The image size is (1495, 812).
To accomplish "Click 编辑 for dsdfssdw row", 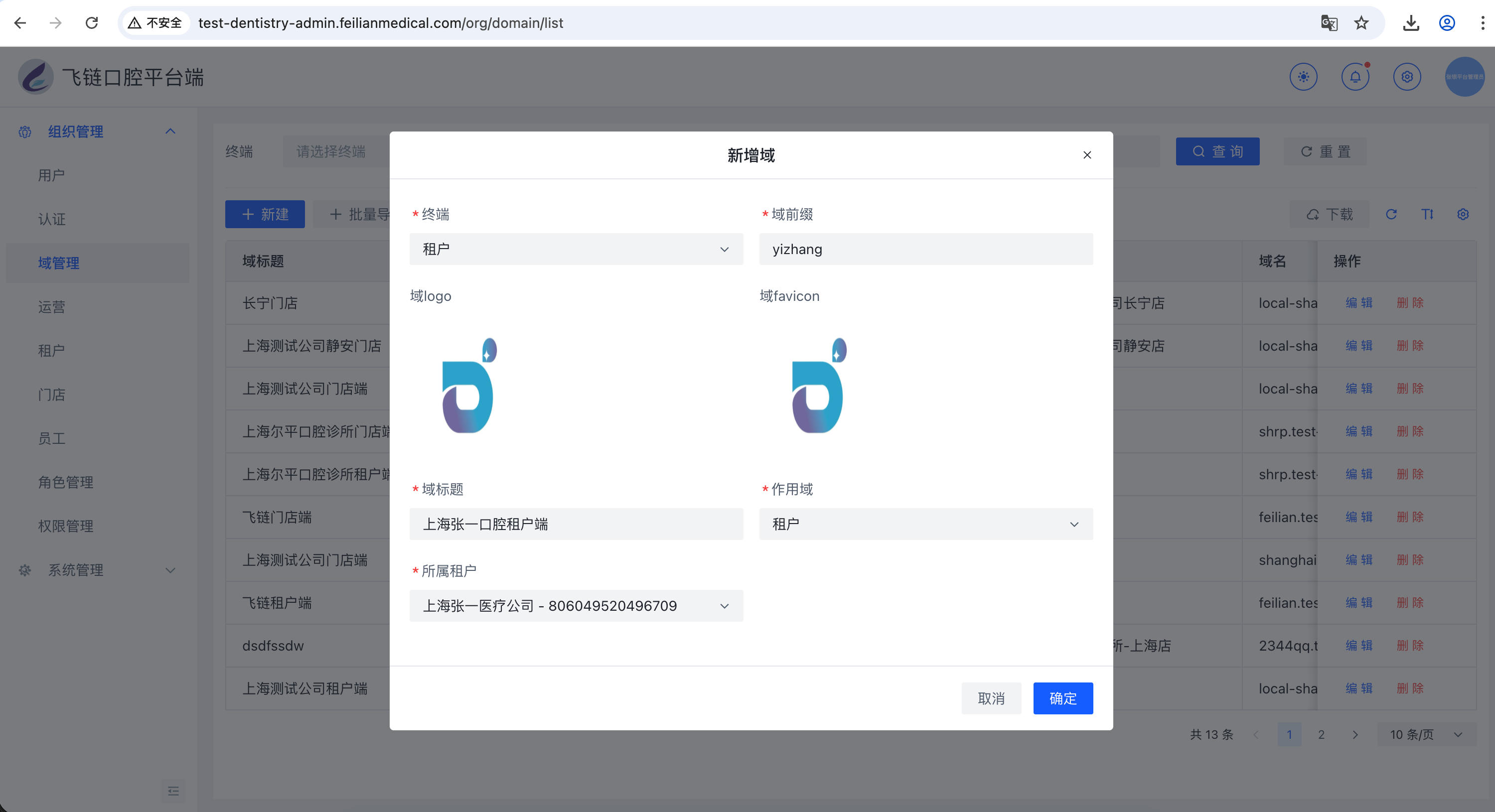I will pyautogui.click(x=1358, y=646).
